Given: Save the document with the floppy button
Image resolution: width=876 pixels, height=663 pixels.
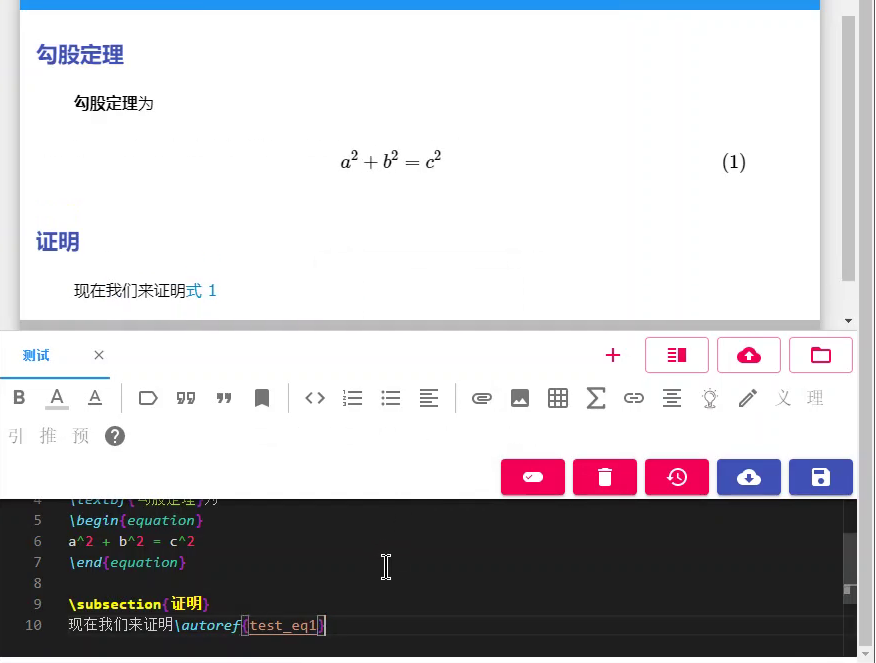Looking at the screenshot, I should coord(821,477).
